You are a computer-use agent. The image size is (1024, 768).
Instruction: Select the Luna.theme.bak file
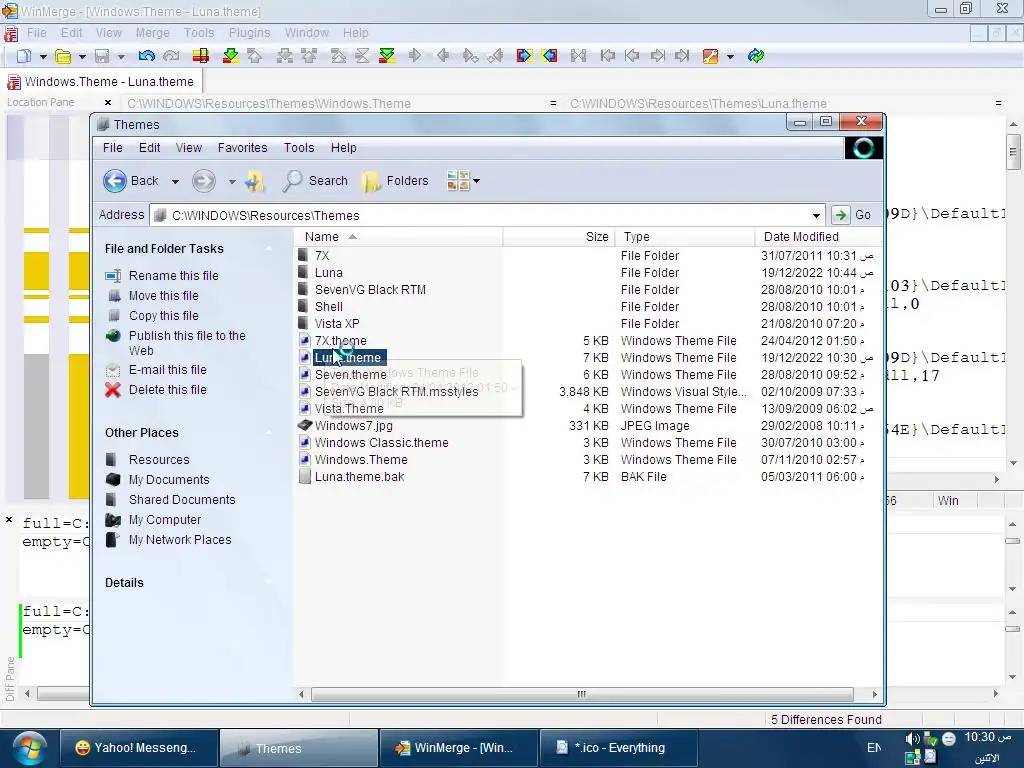(x=359, y=477)
